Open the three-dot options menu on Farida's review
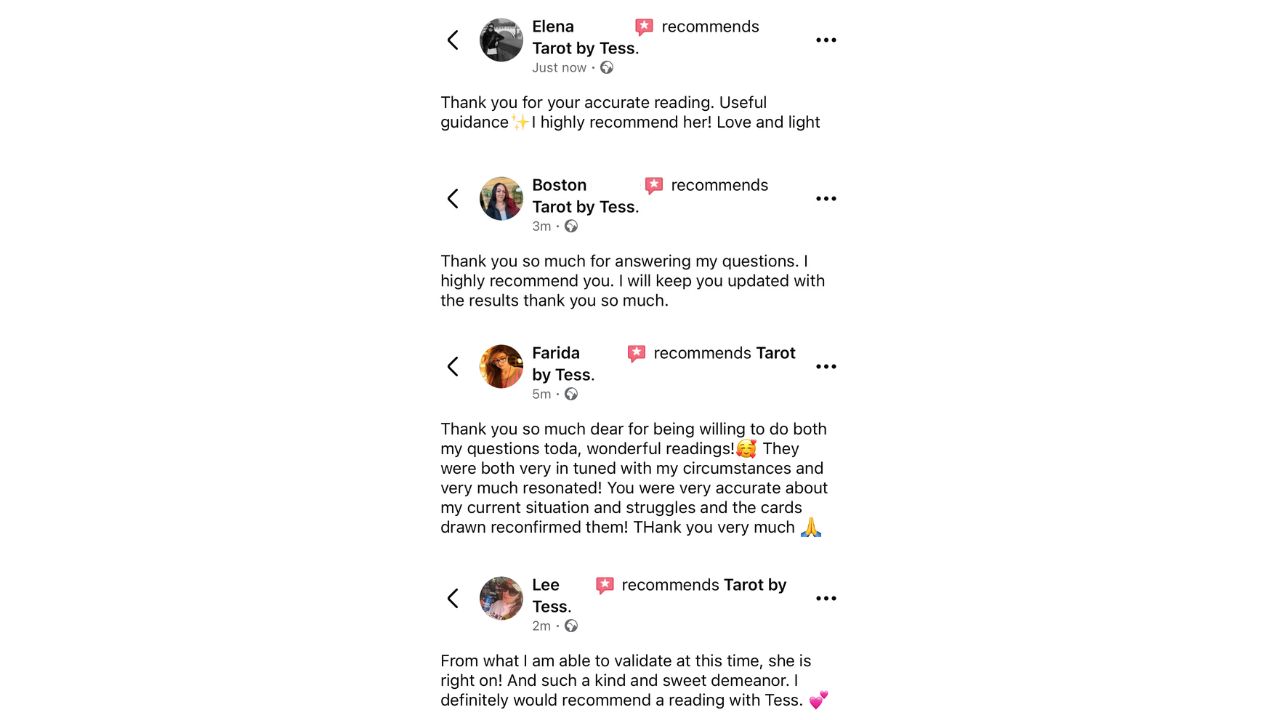This screenshot has height=720, width=1280. (x=826, y=367)
